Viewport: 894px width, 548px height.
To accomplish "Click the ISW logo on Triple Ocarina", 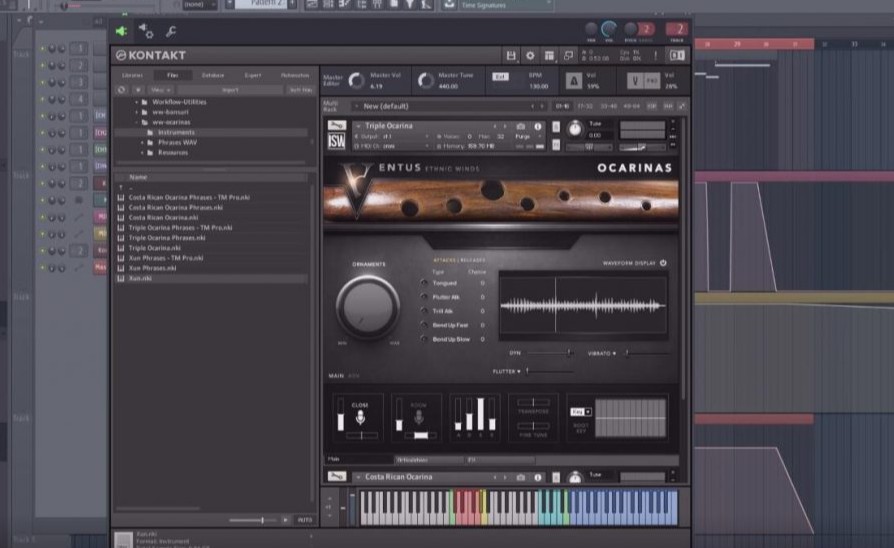I will 336,141.
